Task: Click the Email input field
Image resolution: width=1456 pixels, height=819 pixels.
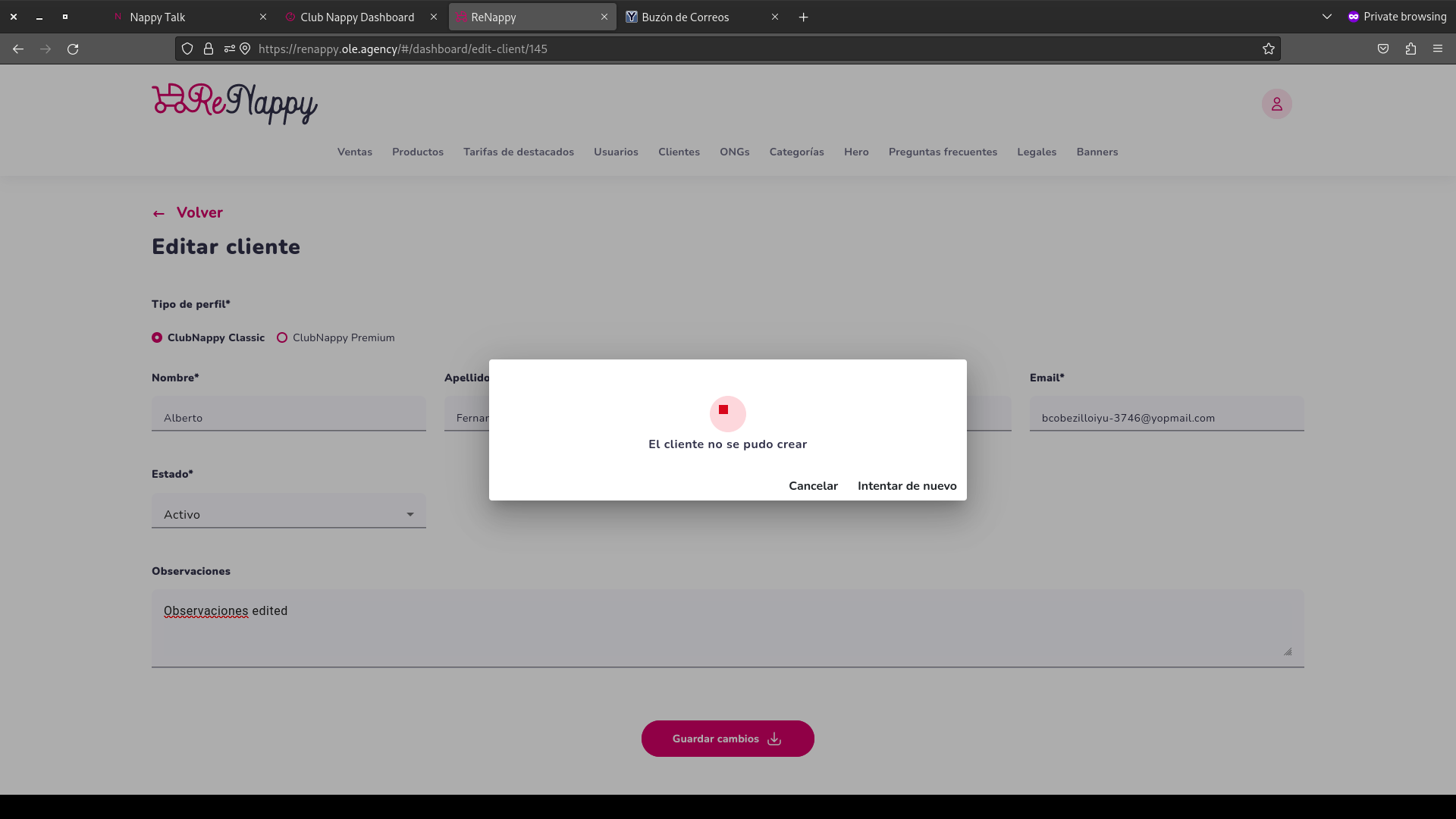Action: (x=1166, y=418)
